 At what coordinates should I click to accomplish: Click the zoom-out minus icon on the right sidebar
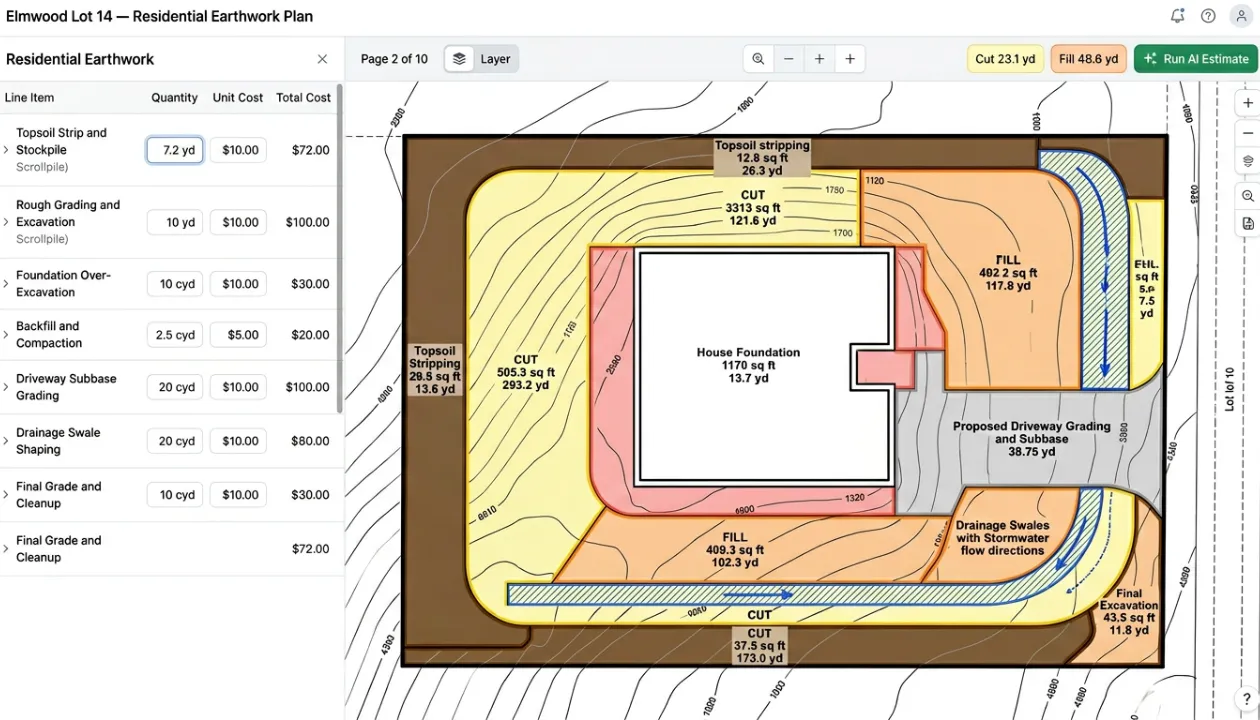coord(1247,132)
